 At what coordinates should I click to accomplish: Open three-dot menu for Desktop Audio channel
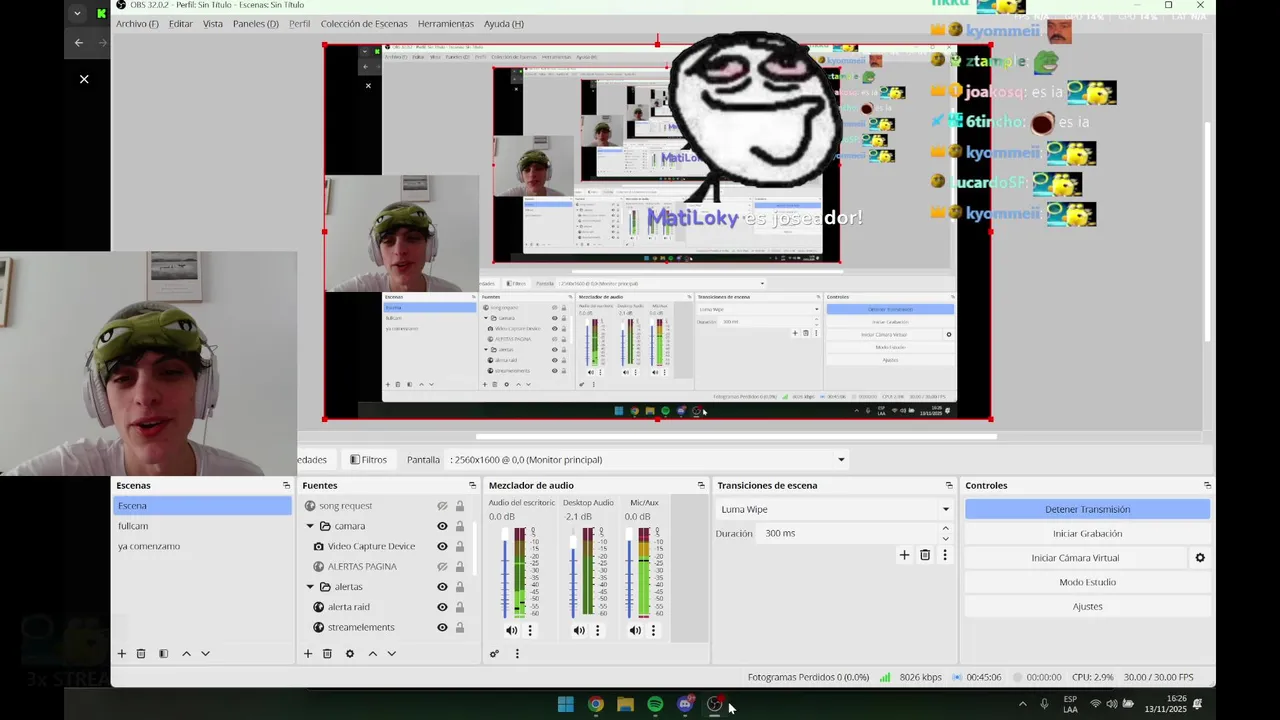598,631
